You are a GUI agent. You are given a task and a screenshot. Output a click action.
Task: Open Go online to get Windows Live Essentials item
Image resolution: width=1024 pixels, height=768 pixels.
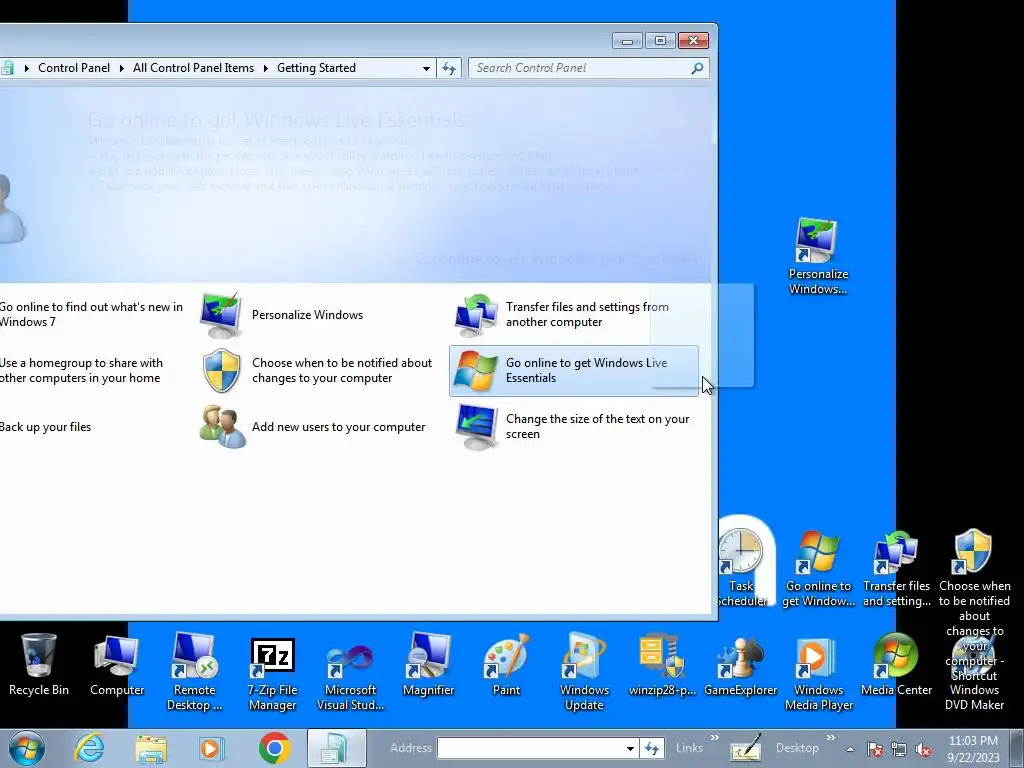(573, 370)
